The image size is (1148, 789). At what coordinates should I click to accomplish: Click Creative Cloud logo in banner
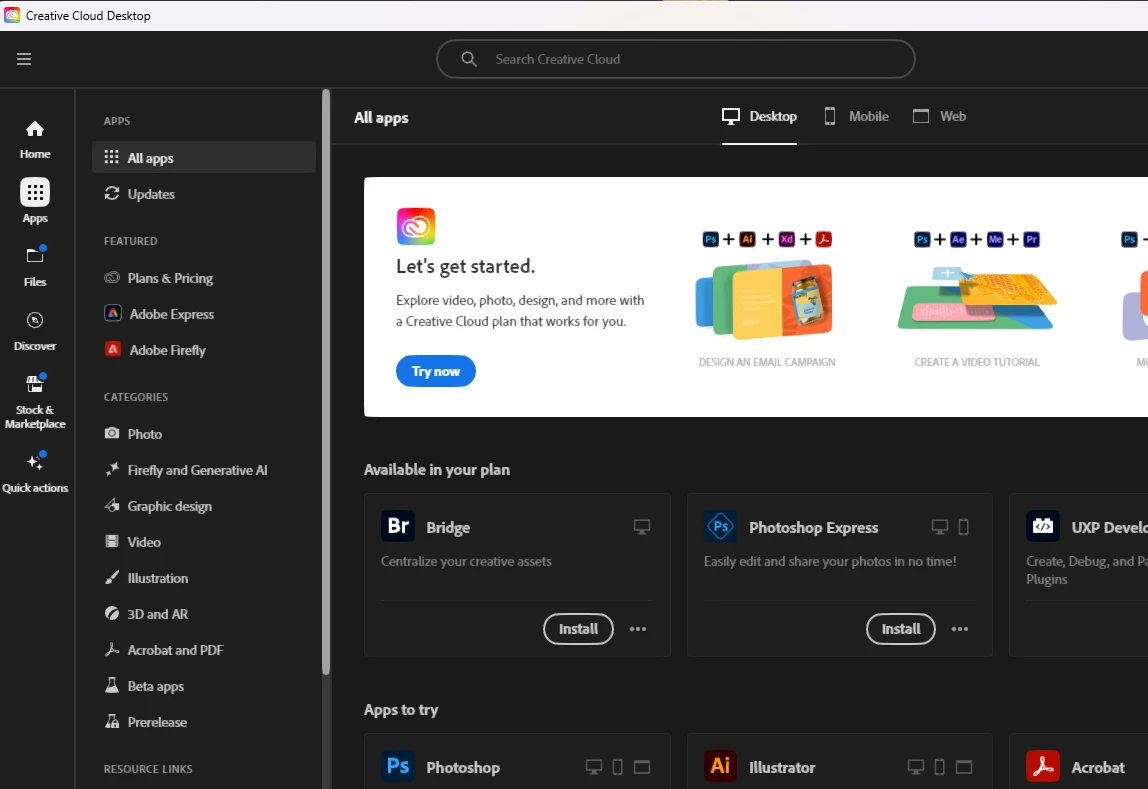[x=416, y=226]
